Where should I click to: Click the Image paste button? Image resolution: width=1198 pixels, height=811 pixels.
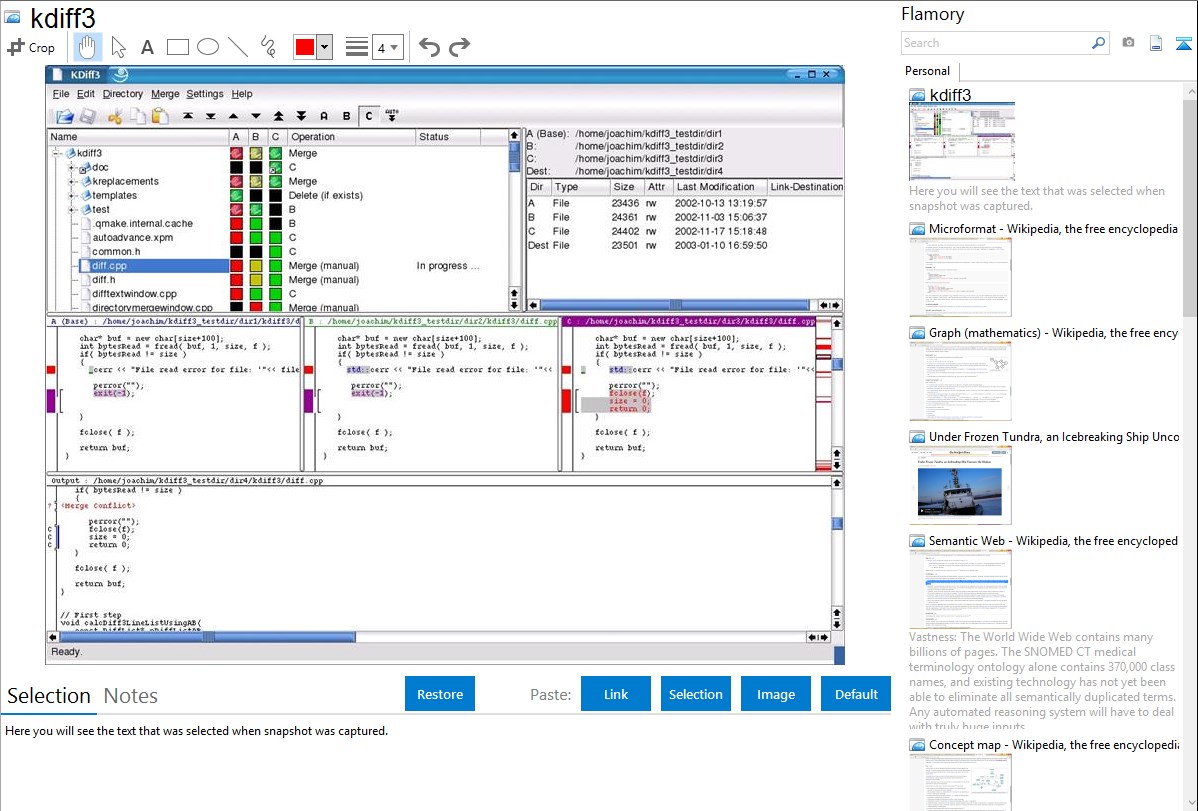pyautogui.click(x=775, y=694)
